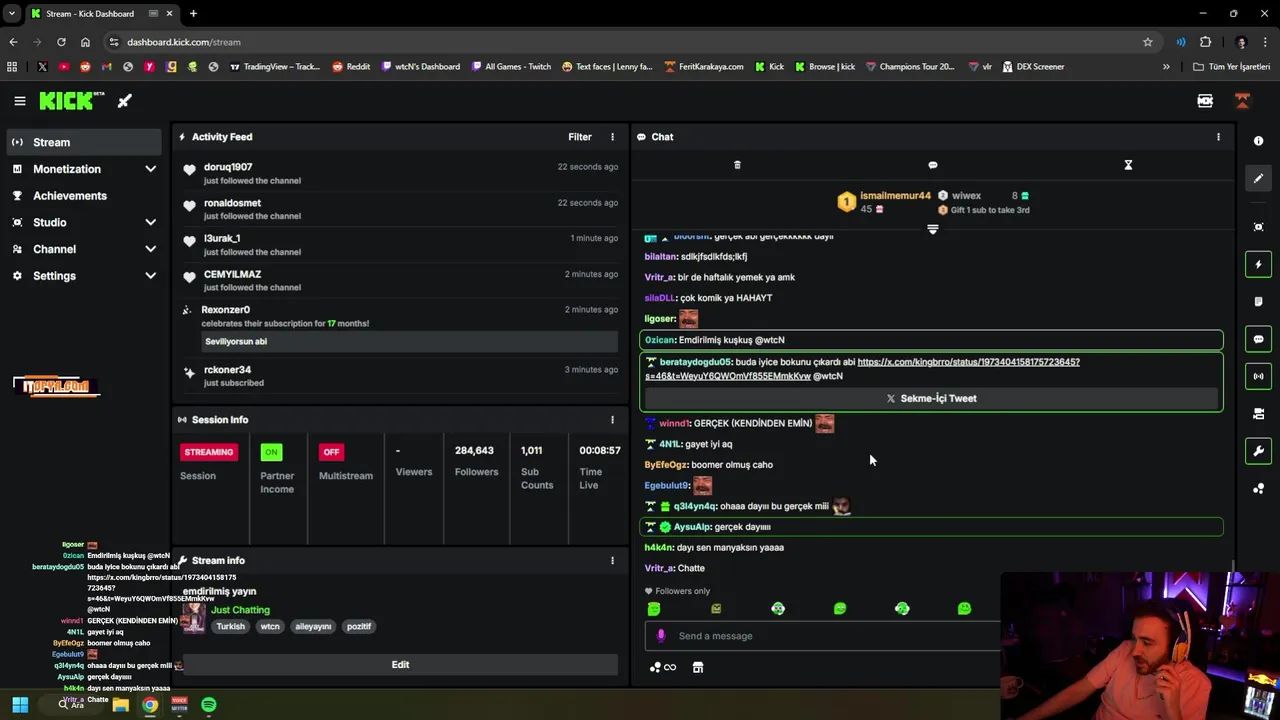Screen dimensions: 1280x720
Task: Expand the Studio menu
Action: [84, 222]
